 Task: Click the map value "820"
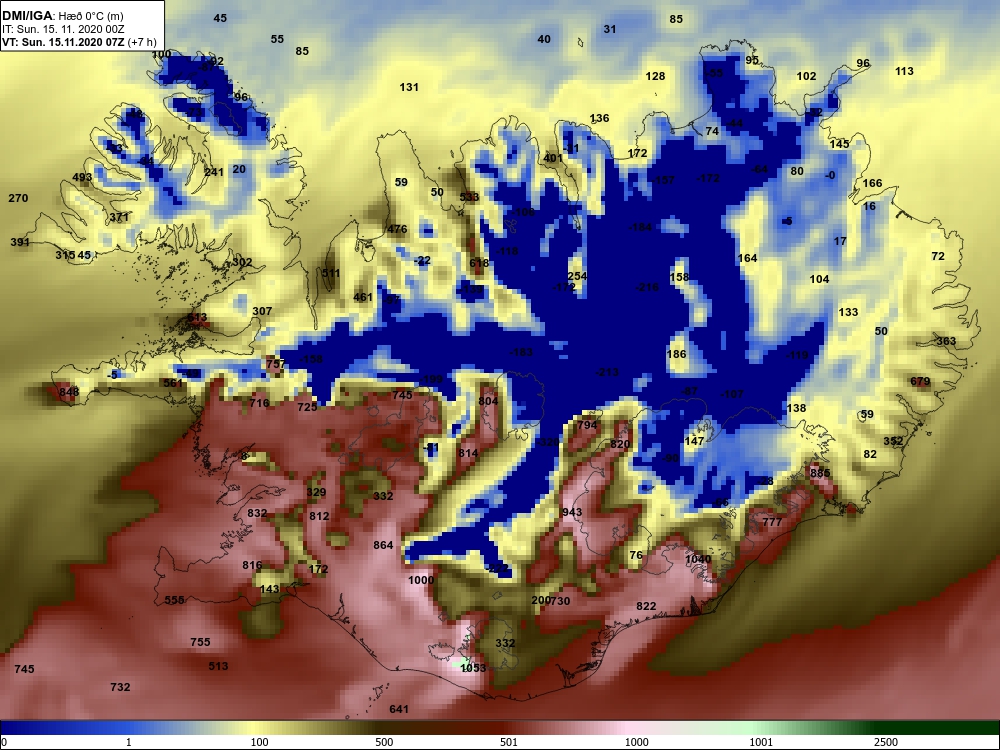coord(620,445)
